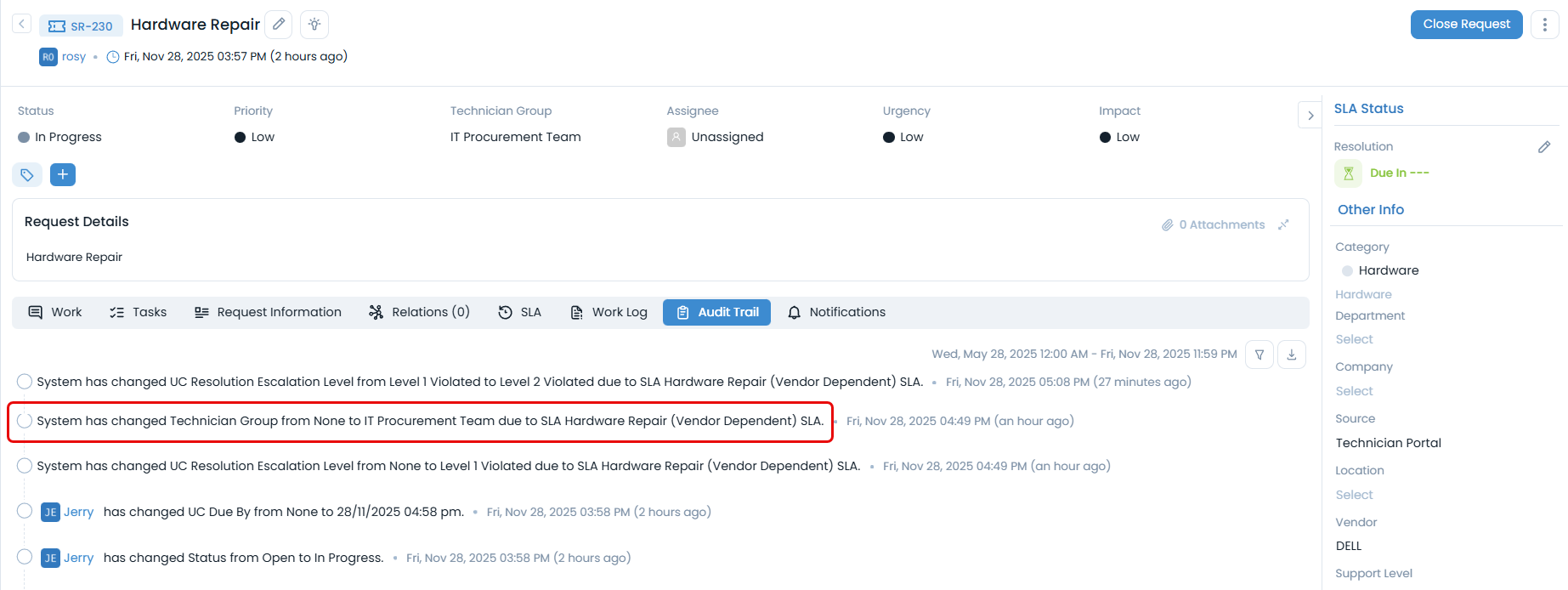
Task: Click the tag icon under Status
Action: (27, 175)
